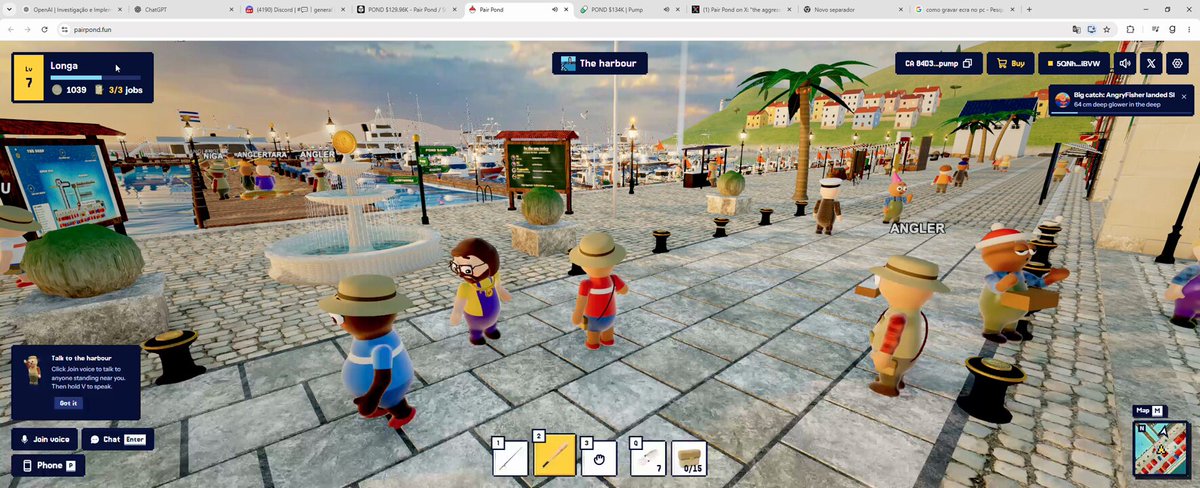Switch to the Novo separador tab

(x=852, y=9)
